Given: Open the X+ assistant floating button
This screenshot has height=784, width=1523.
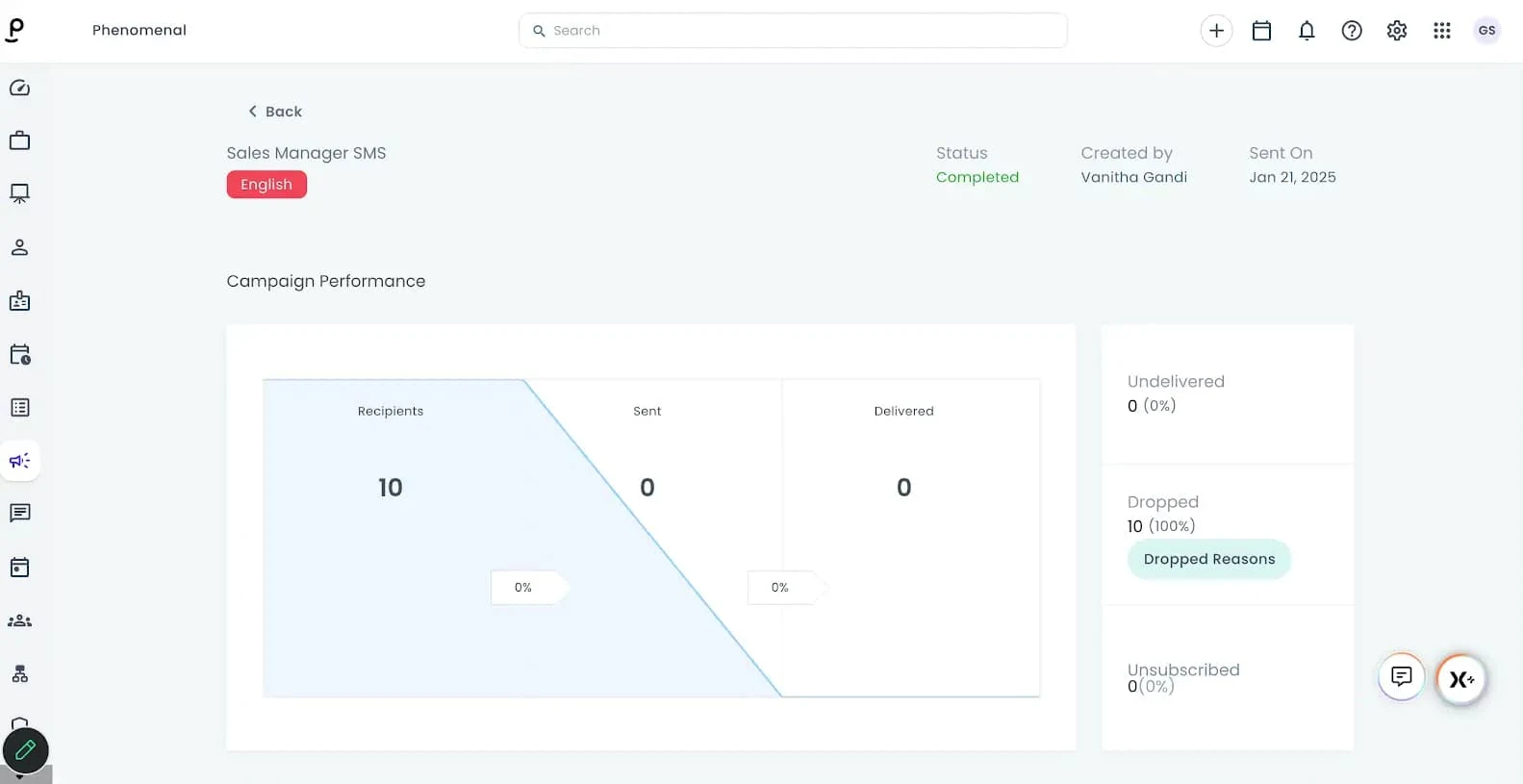Looking at the screenshot, I should click(x=1461, y=679).
